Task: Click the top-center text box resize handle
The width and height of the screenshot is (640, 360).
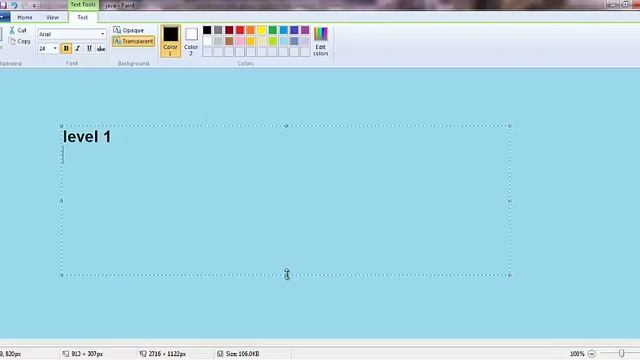Action: 286,126
